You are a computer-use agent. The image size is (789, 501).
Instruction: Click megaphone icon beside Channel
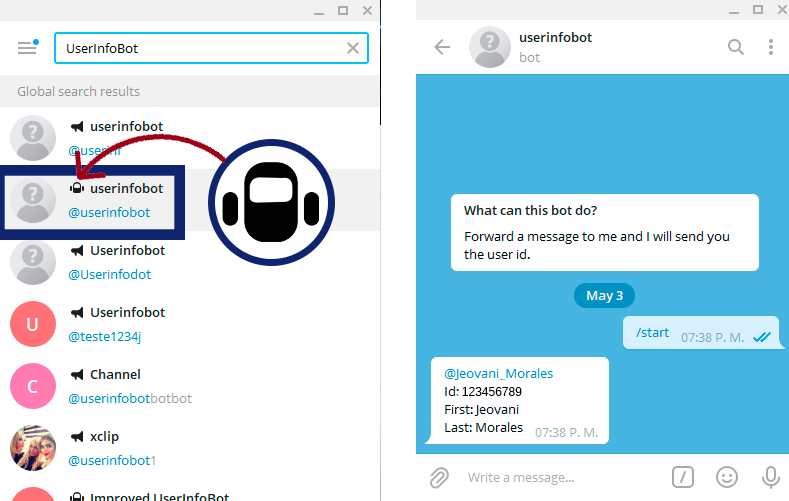click(x=76, y=375)
